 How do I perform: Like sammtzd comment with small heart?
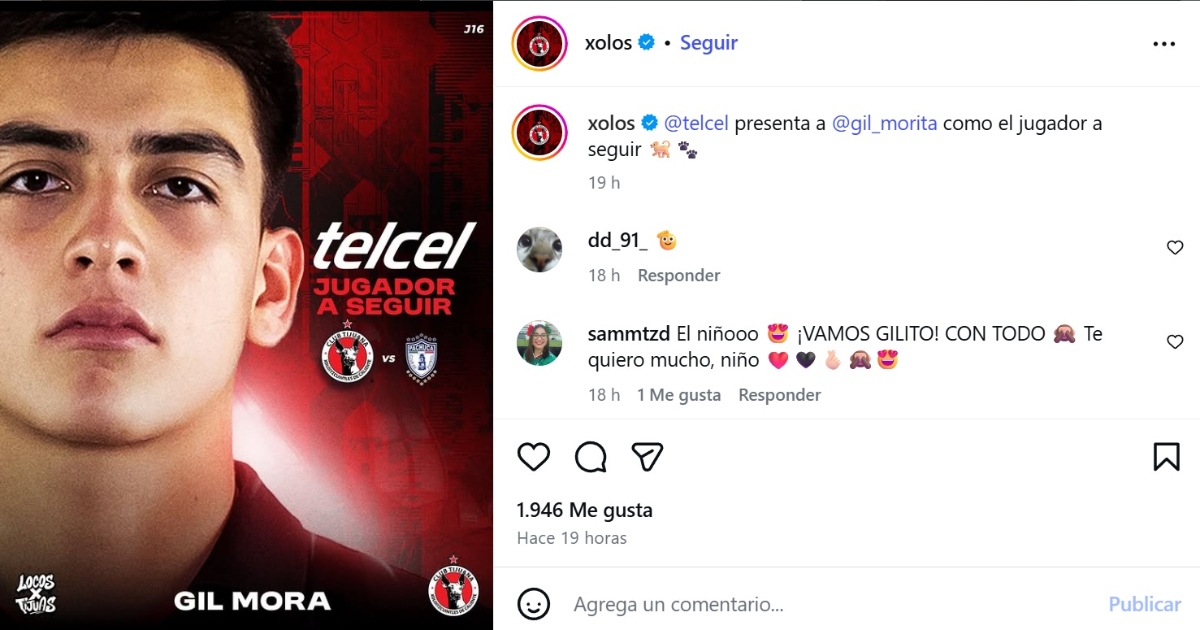pyautogui.click(x=1175, y=342)
